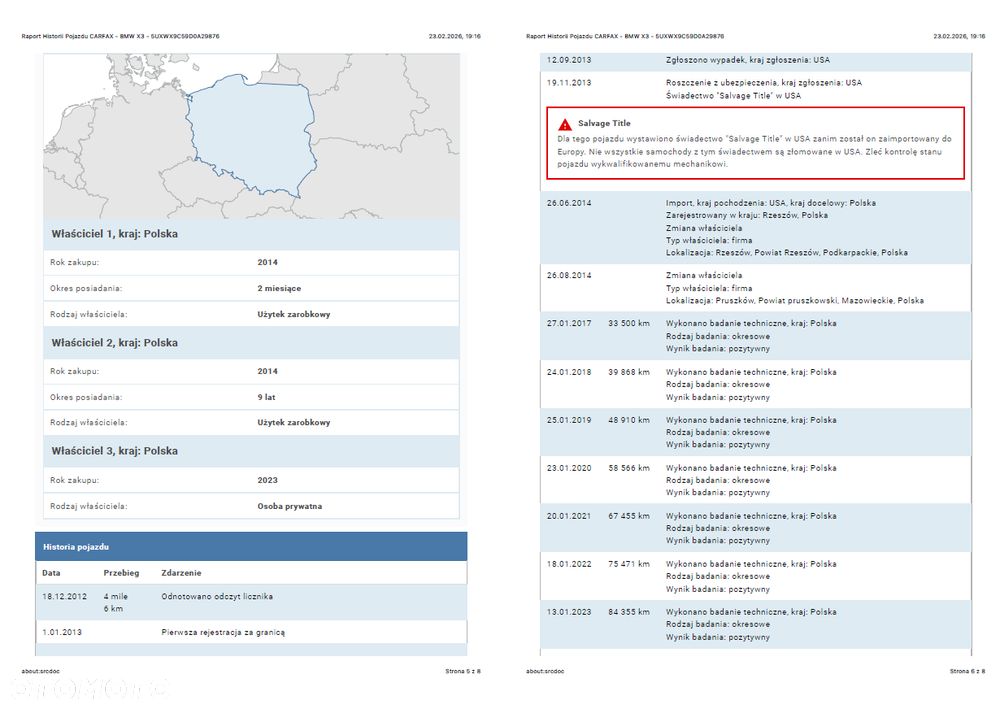
Task: Click the 'about:srcdoc' footer on the right page
Action: click(x=545, y=671)
